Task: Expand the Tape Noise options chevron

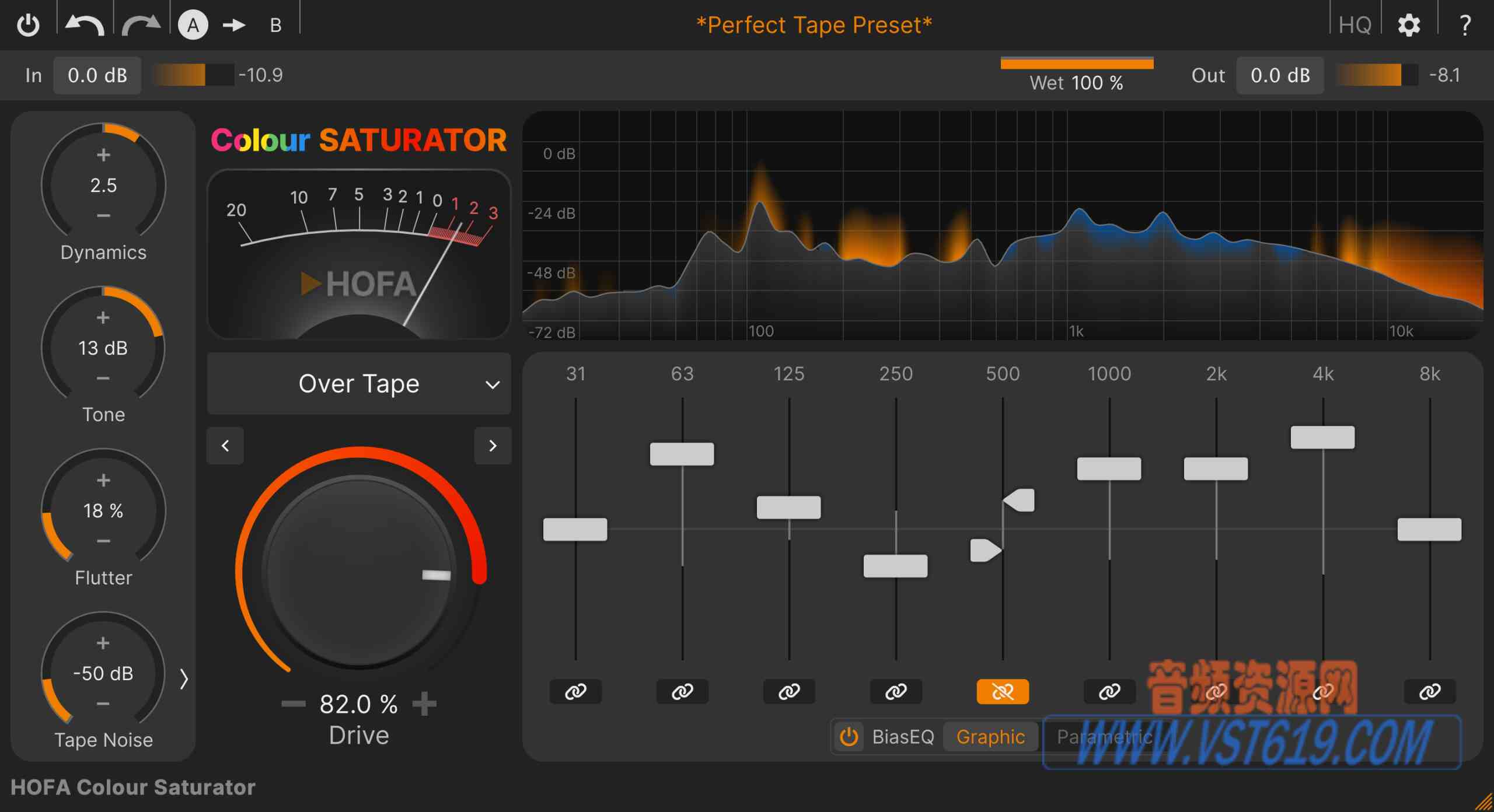Action: click(184, 678)
